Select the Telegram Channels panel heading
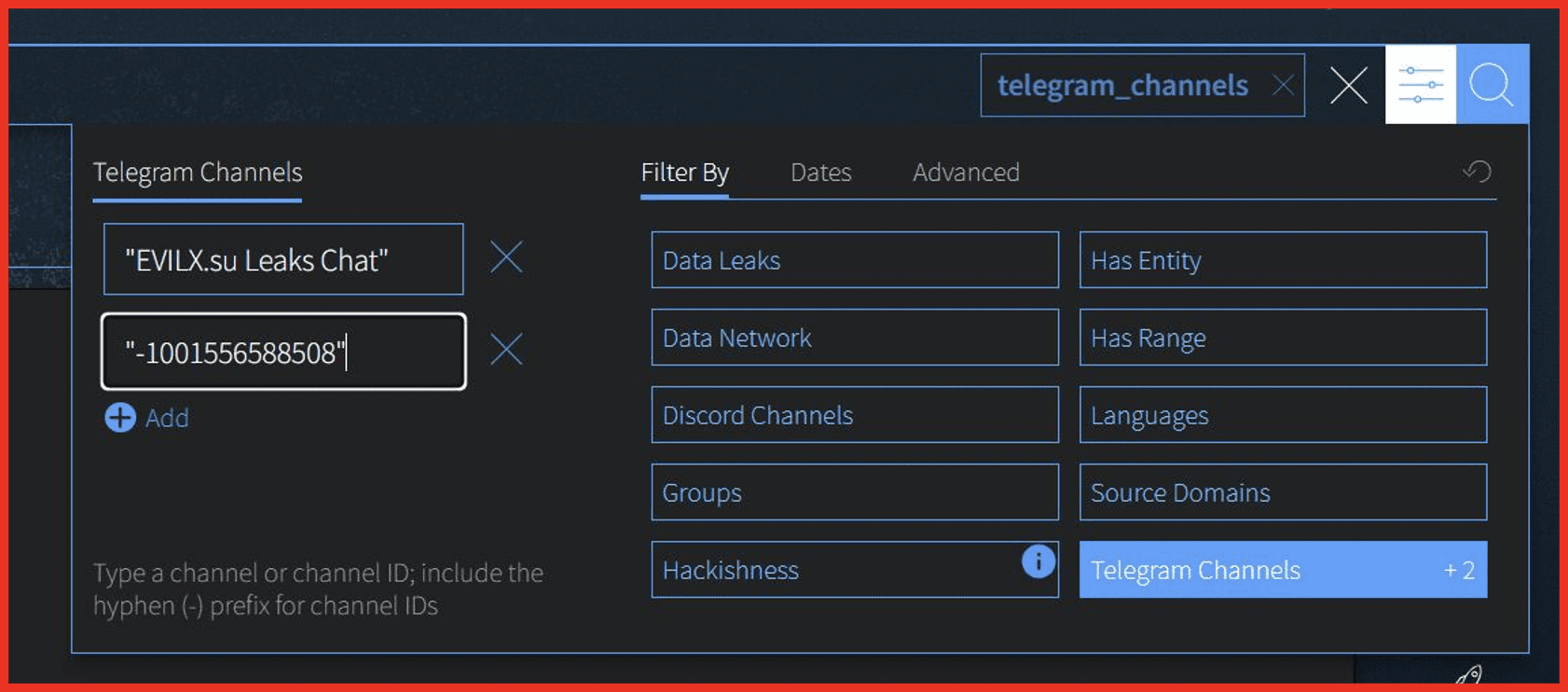 198,173
